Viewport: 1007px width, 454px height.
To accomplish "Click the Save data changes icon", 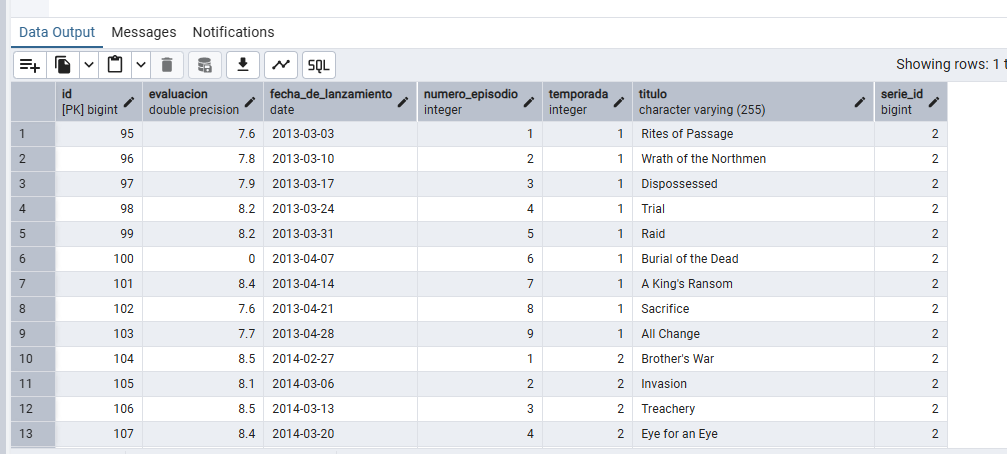I will 205,65.
